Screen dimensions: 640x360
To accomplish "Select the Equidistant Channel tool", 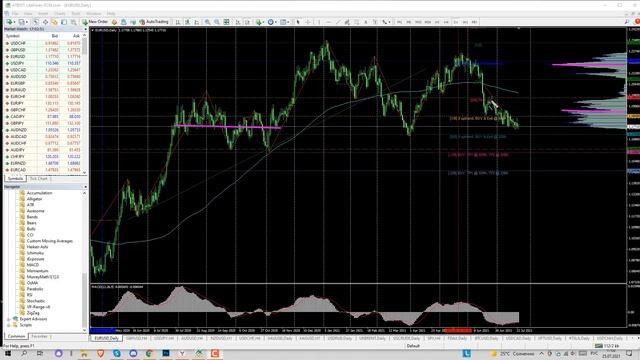I will [x=347, y=22].
